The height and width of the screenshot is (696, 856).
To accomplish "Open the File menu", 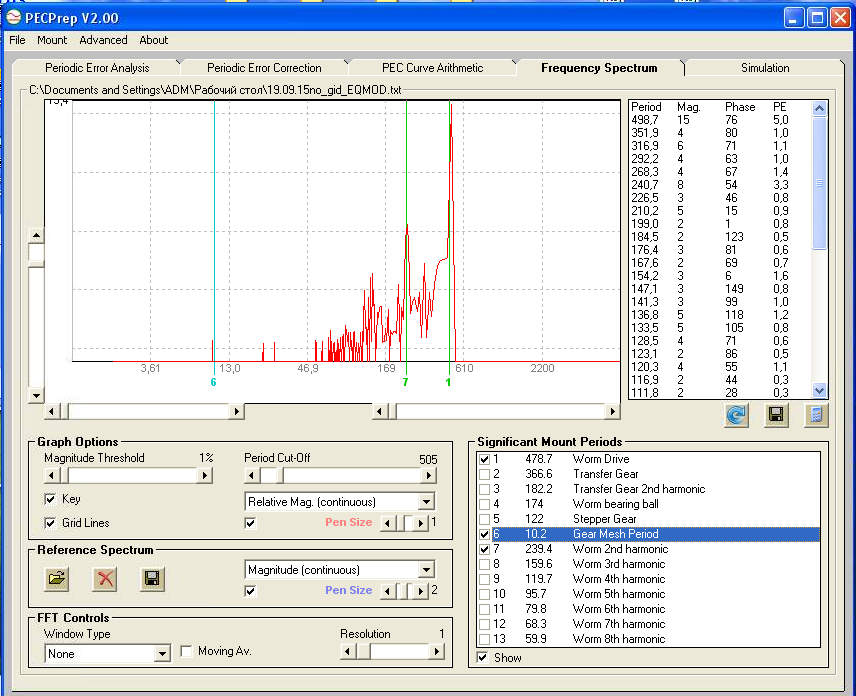I will coord(17,40).
